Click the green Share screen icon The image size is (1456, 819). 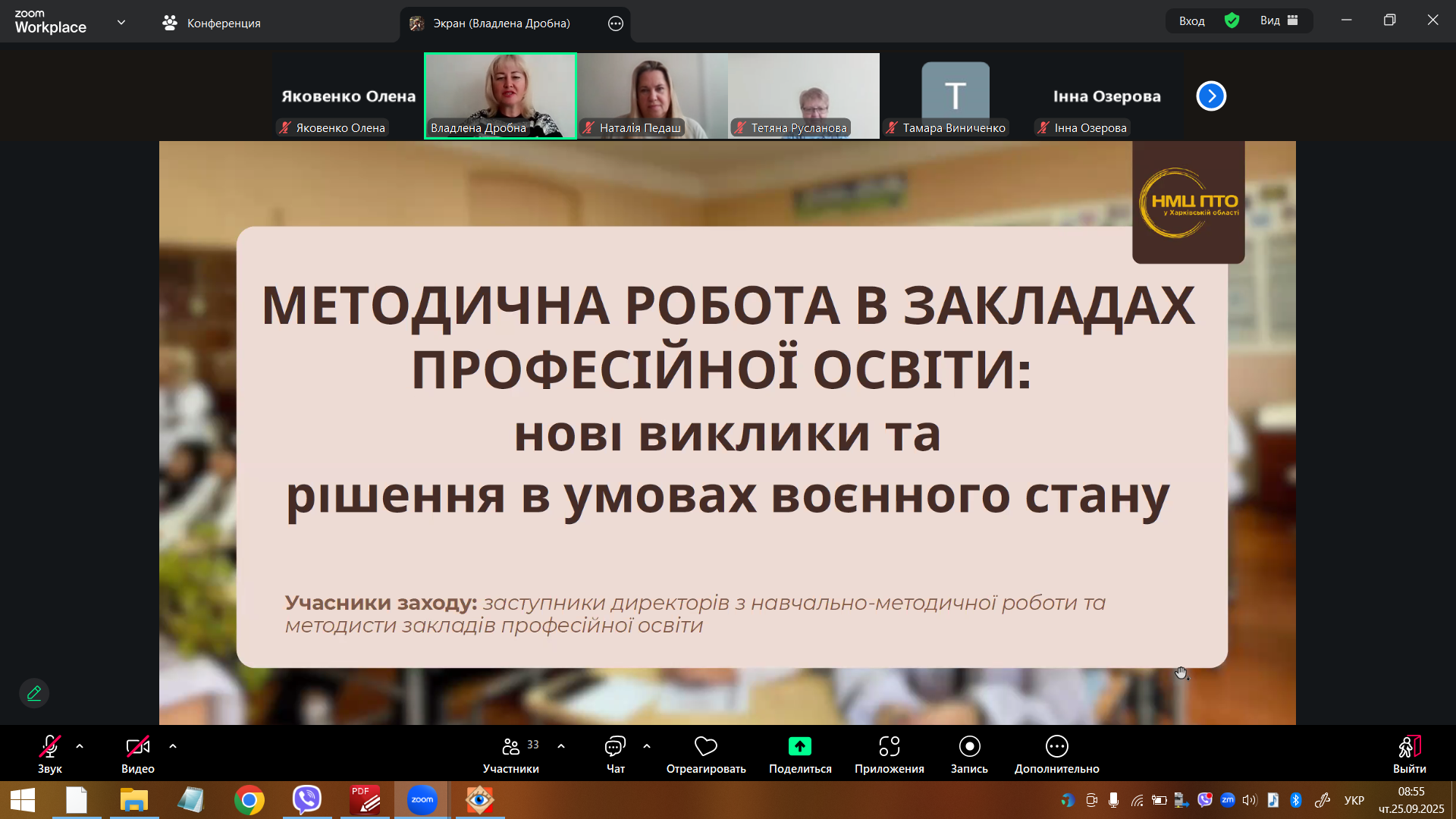pos(799,746)
